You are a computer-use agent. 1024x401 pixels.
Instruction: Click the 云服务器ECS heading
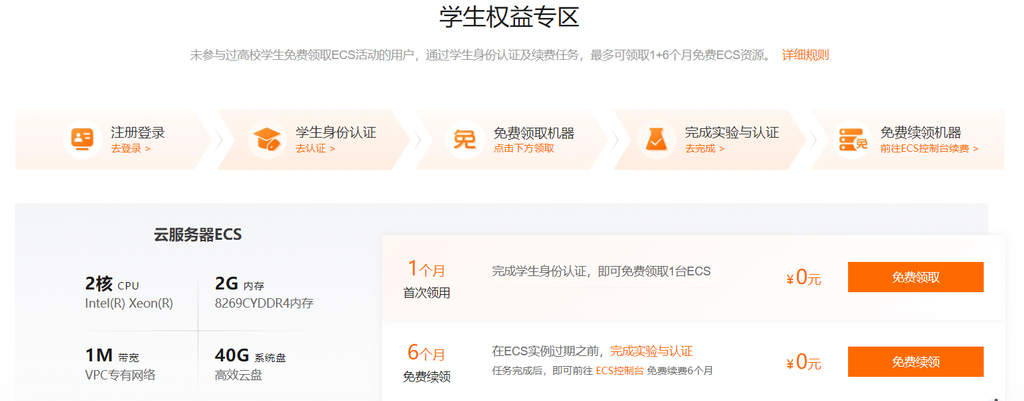(x=198, y=235)
